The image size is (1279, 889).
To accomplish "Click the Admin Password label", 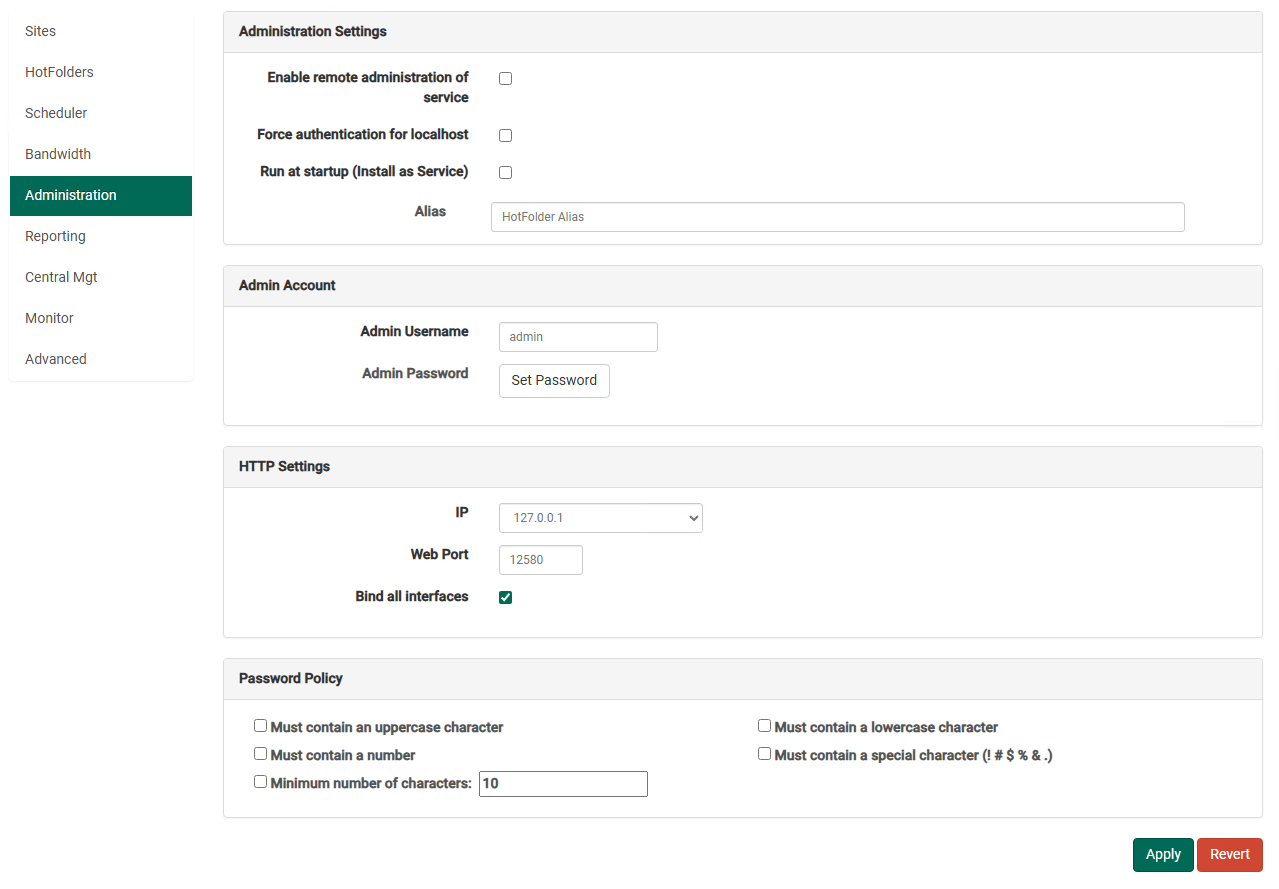I will pos(415,373).
